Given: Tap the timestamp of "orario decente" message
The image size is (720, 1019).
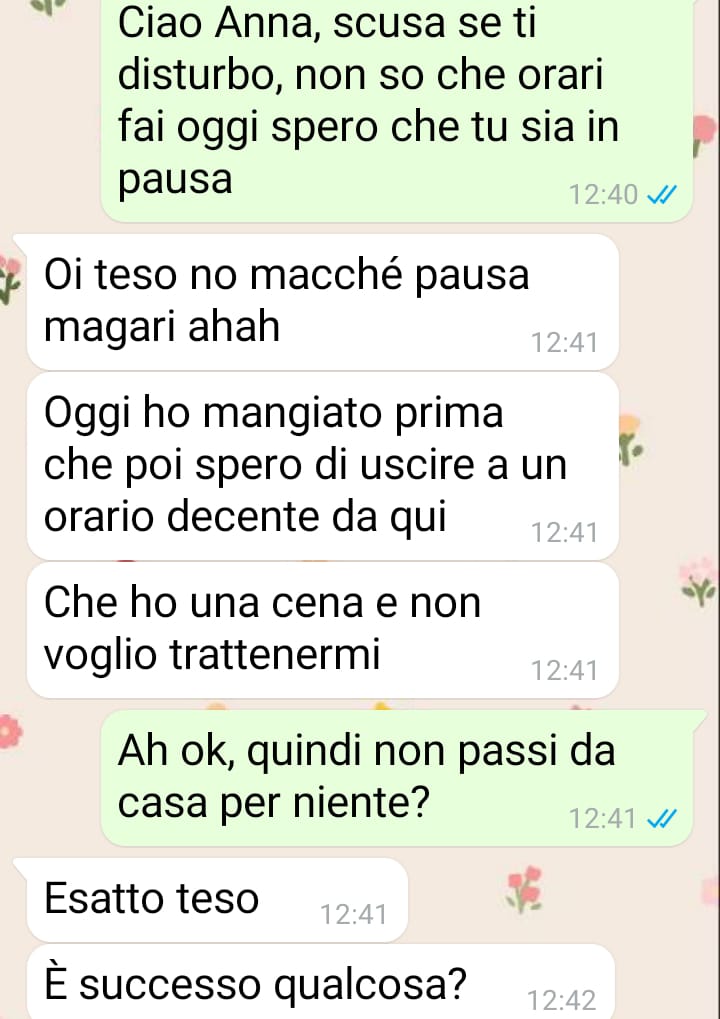Looking at the screenshot, I should click(564, 533).
